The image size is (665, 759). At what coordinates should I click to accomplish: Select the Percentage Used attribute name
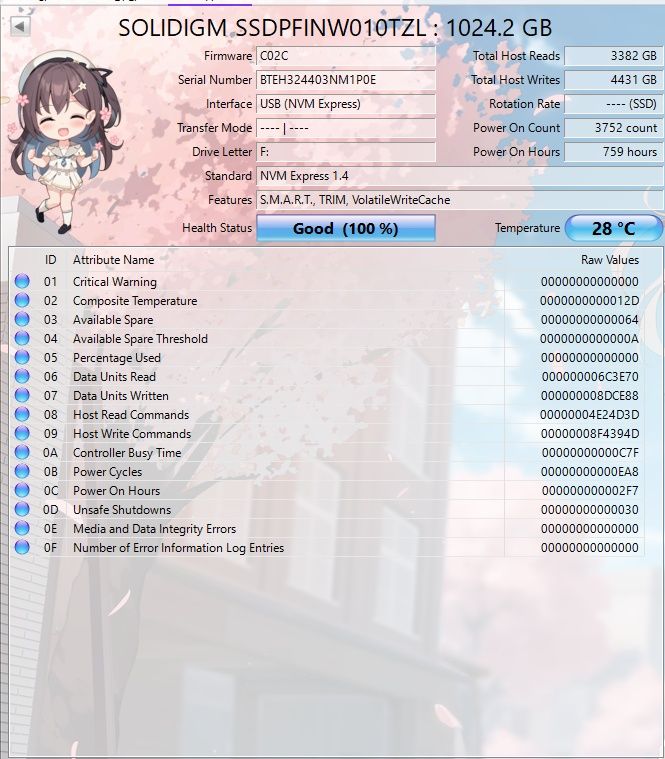click(117, 358)
